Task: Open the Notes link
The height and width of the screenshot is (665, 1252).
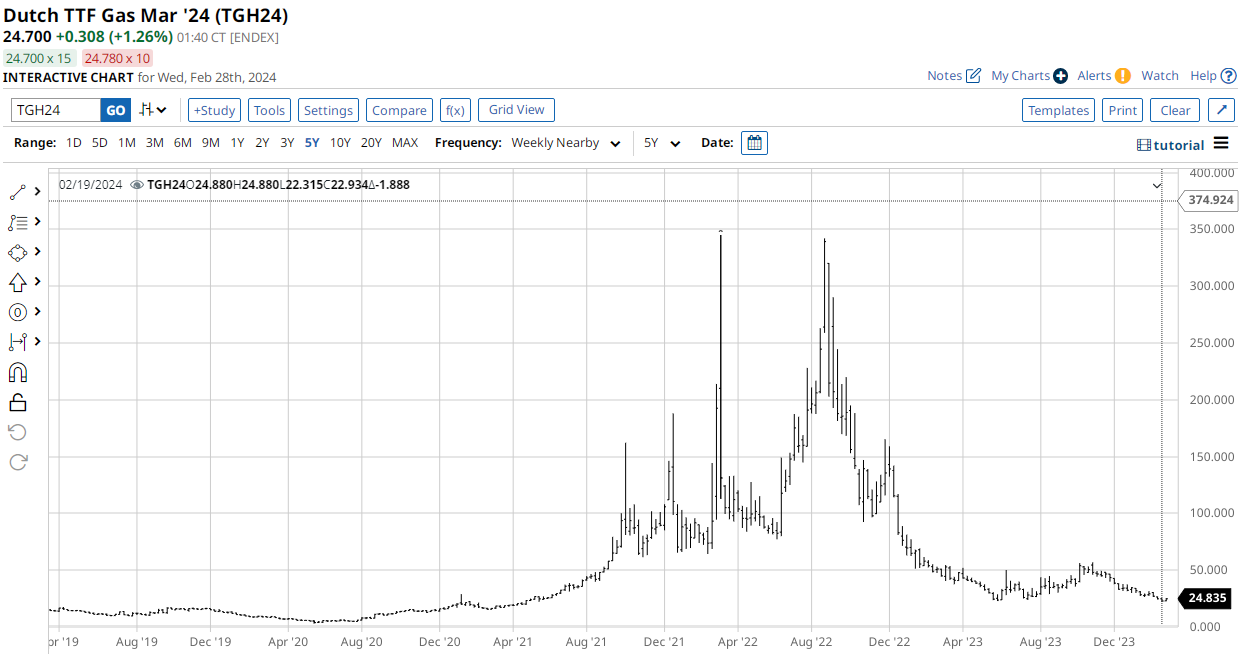Action: tap(944, 76)
